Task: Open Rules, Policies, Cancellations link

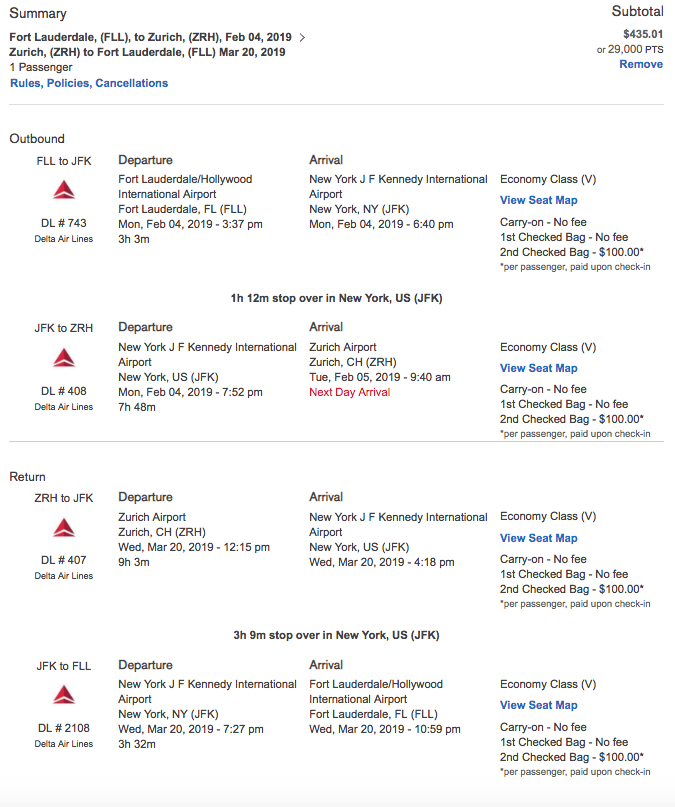Action: (x=89, y=83)
